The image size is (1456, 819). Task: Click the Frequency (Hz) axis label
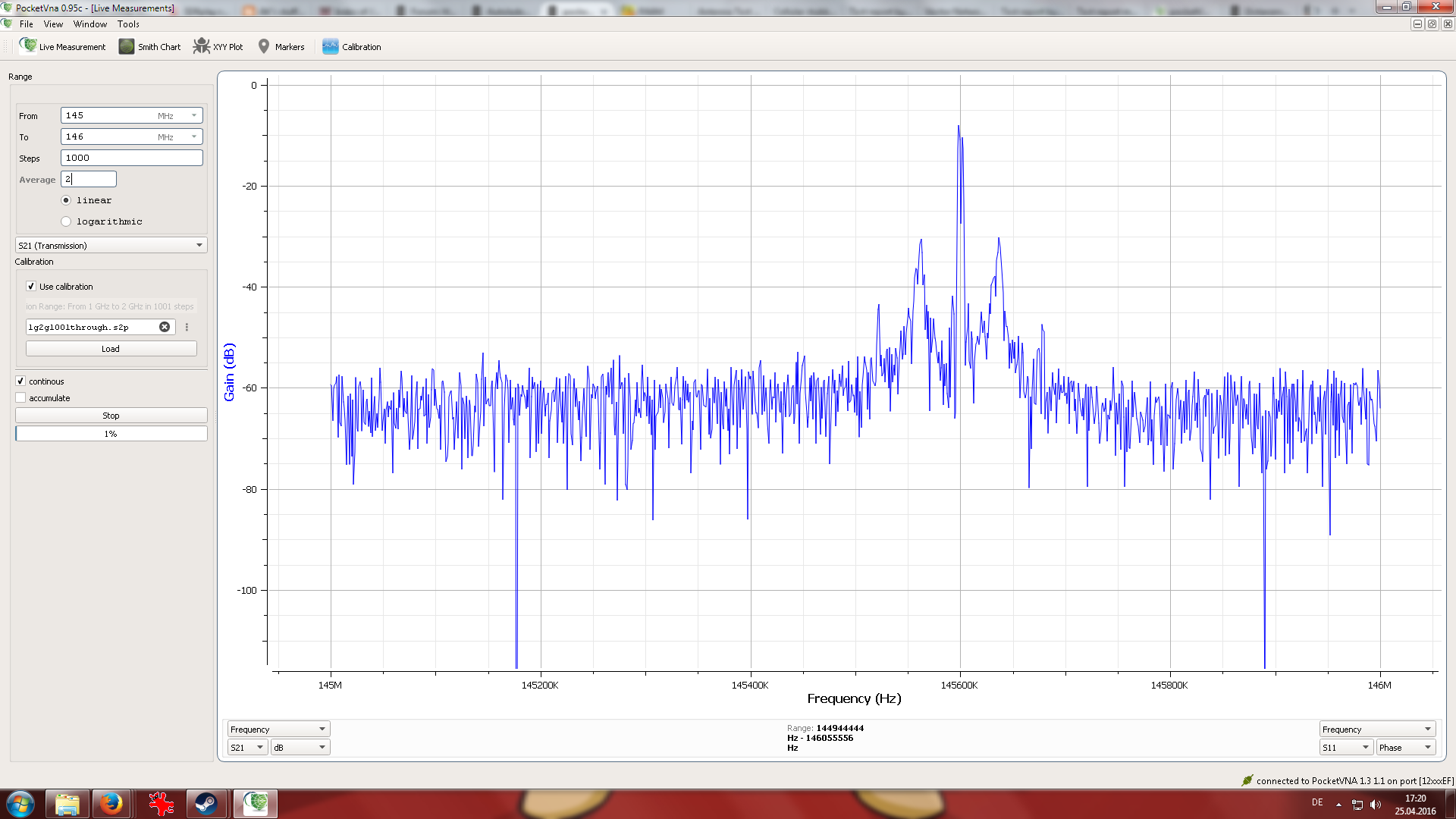tap(854, 698)
